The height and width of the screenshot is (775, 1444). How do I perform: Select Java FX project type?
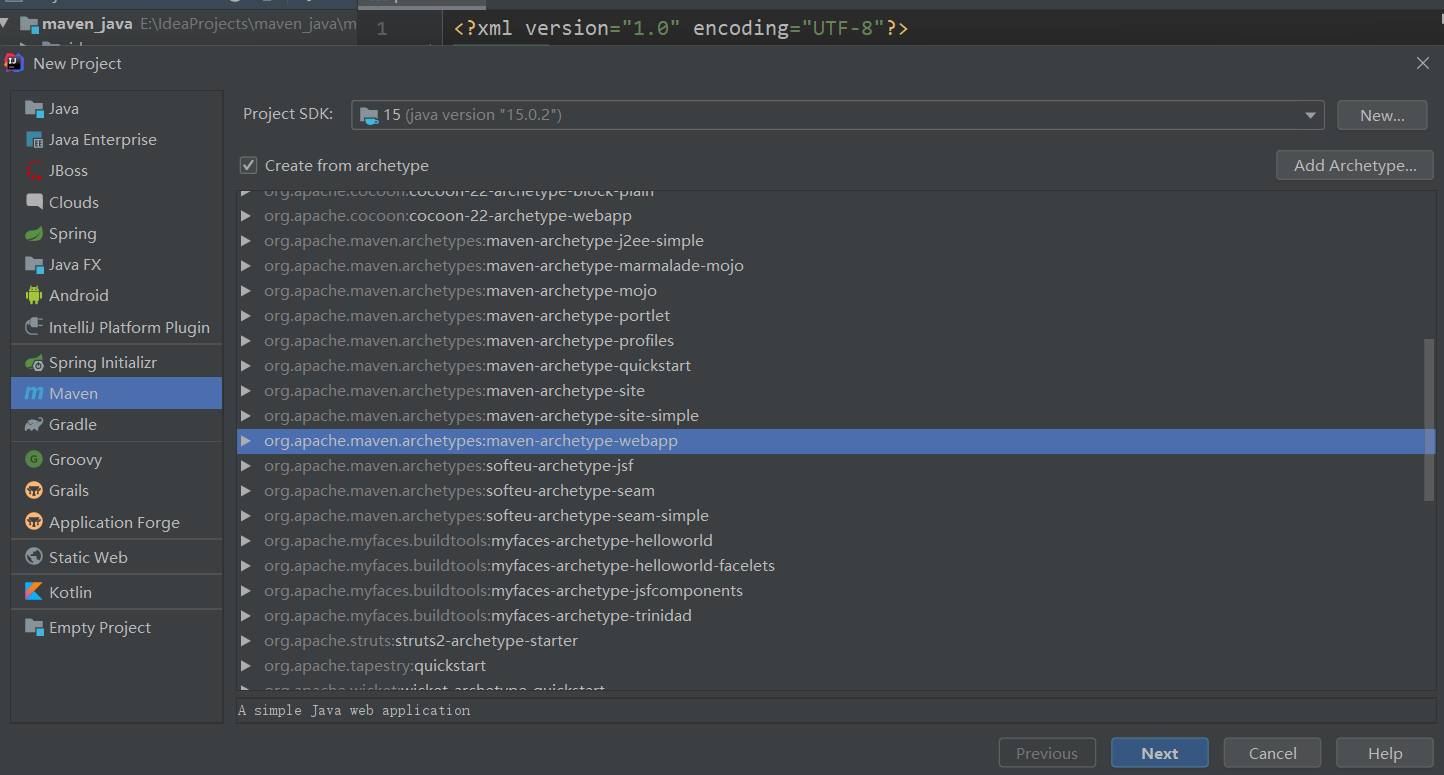coord(116,265)
